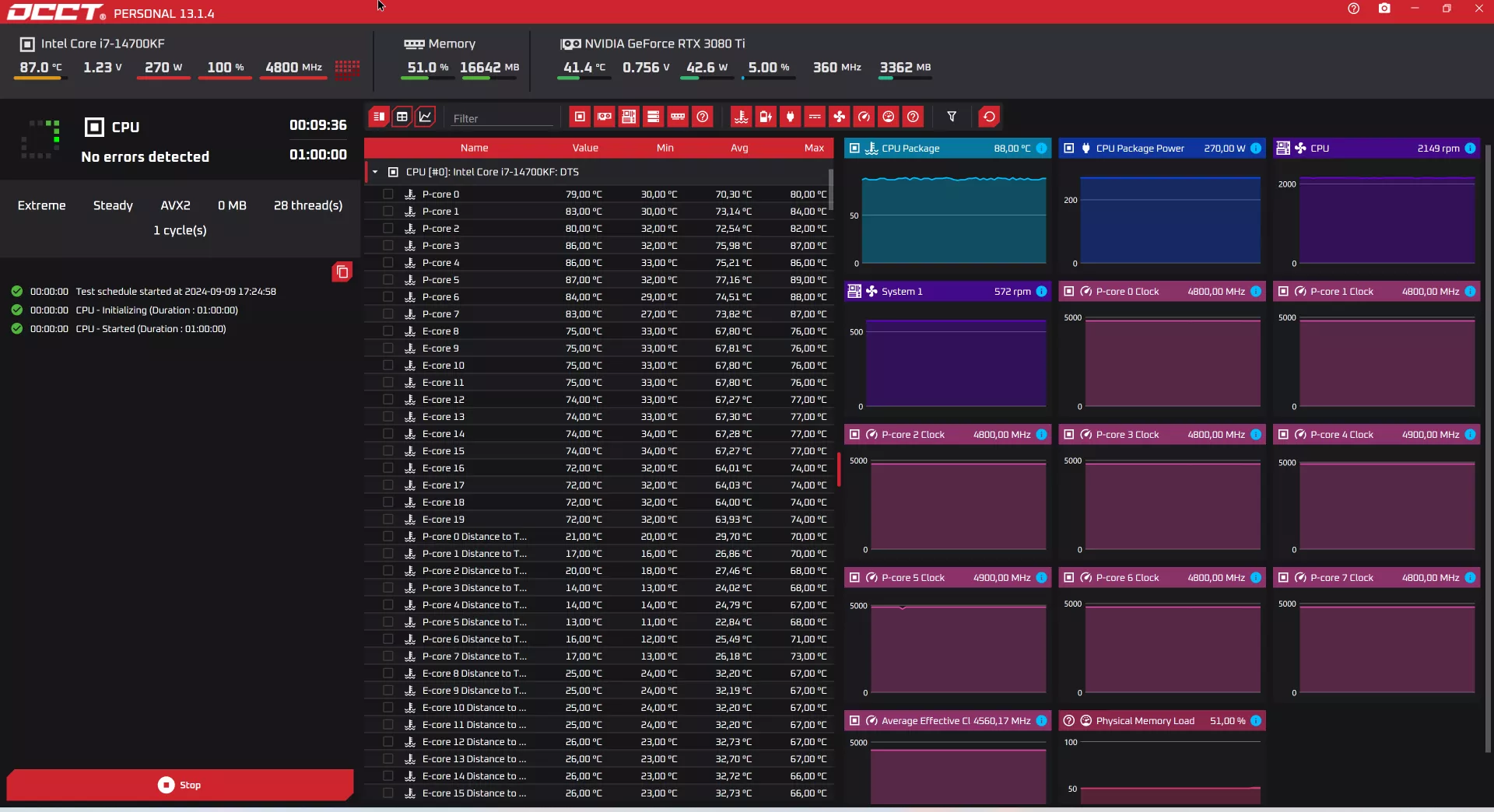Toggle the storage sensor filter icon
This screenshot has width=1494, height=812.
[654, 117]
